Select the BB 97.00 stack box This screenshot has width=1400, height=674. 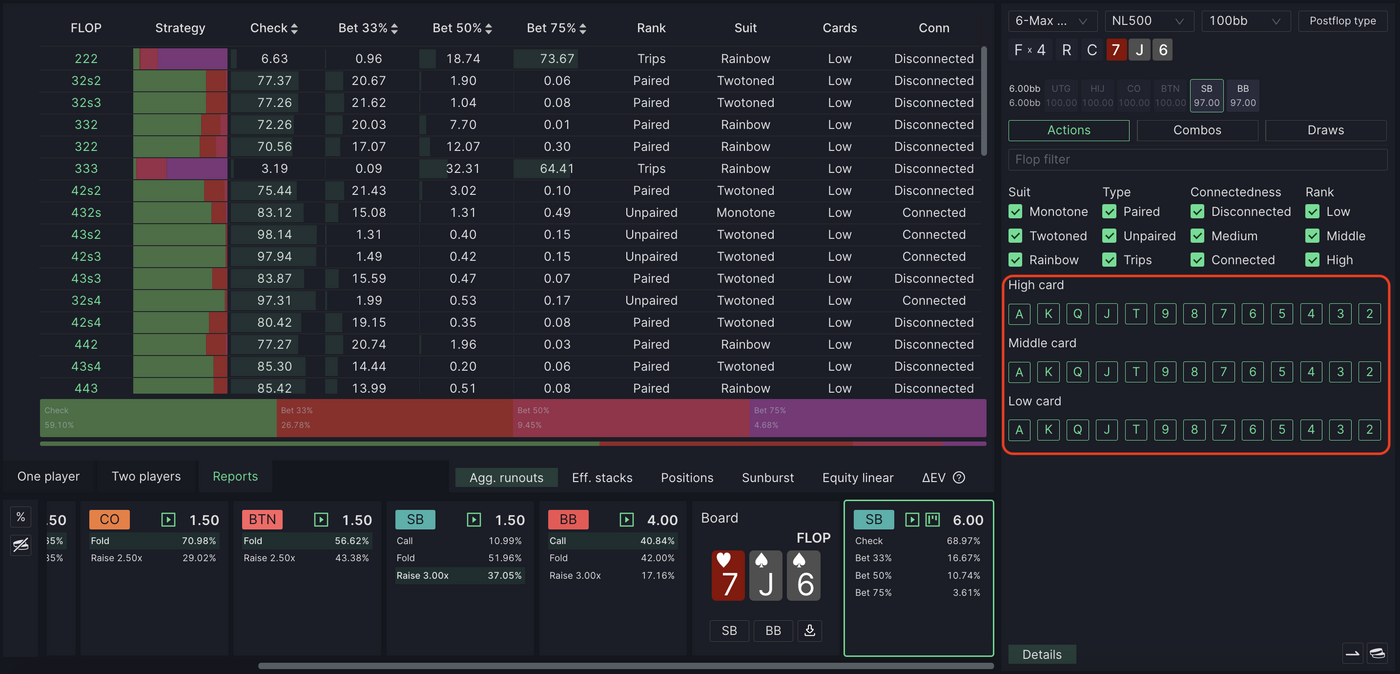1243,96
